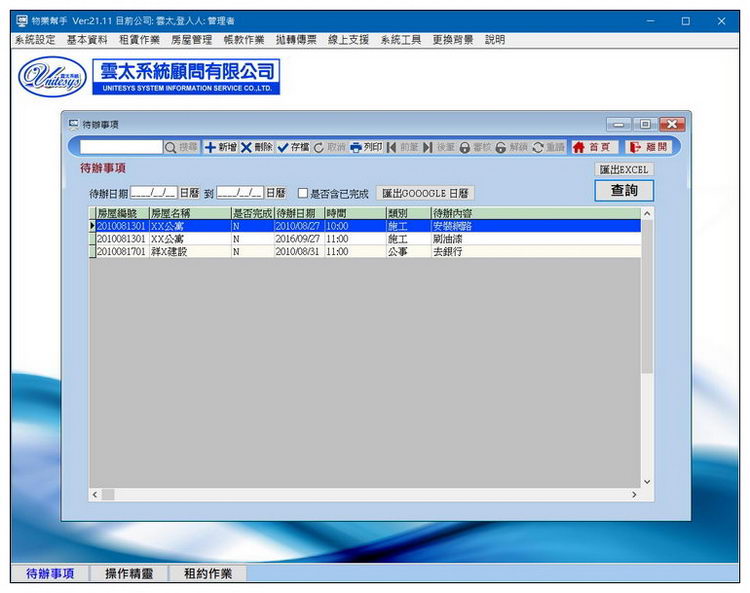Click the 新增 (add) toolbar icon

click(211, 147)
